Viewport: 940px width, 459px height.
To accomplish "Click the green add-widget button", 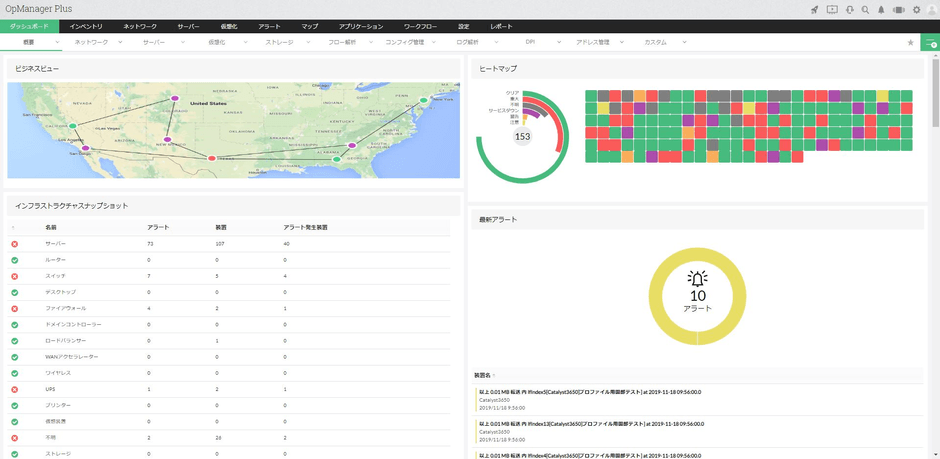I will point(930,43).
